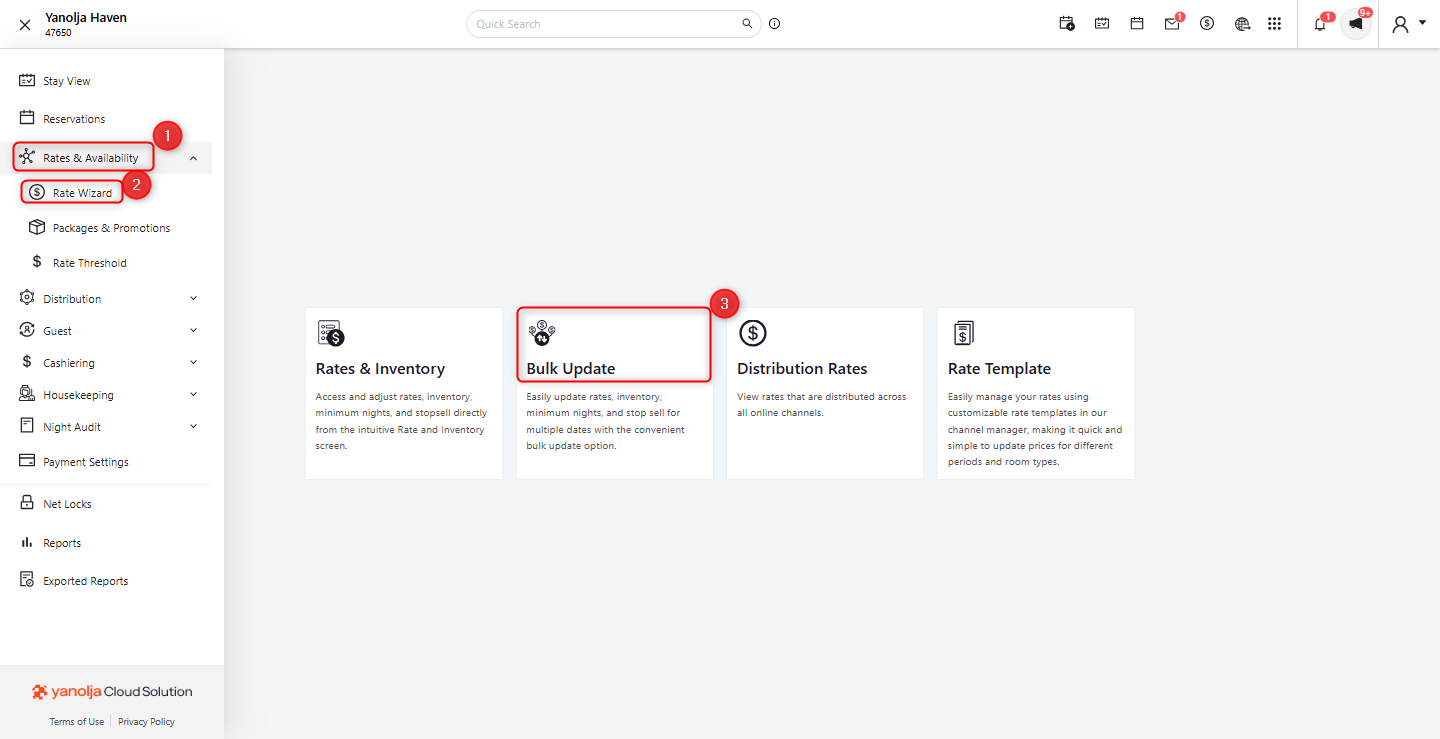Click the Exported Reports icon
1440x739 pixels.
(27, 580)
